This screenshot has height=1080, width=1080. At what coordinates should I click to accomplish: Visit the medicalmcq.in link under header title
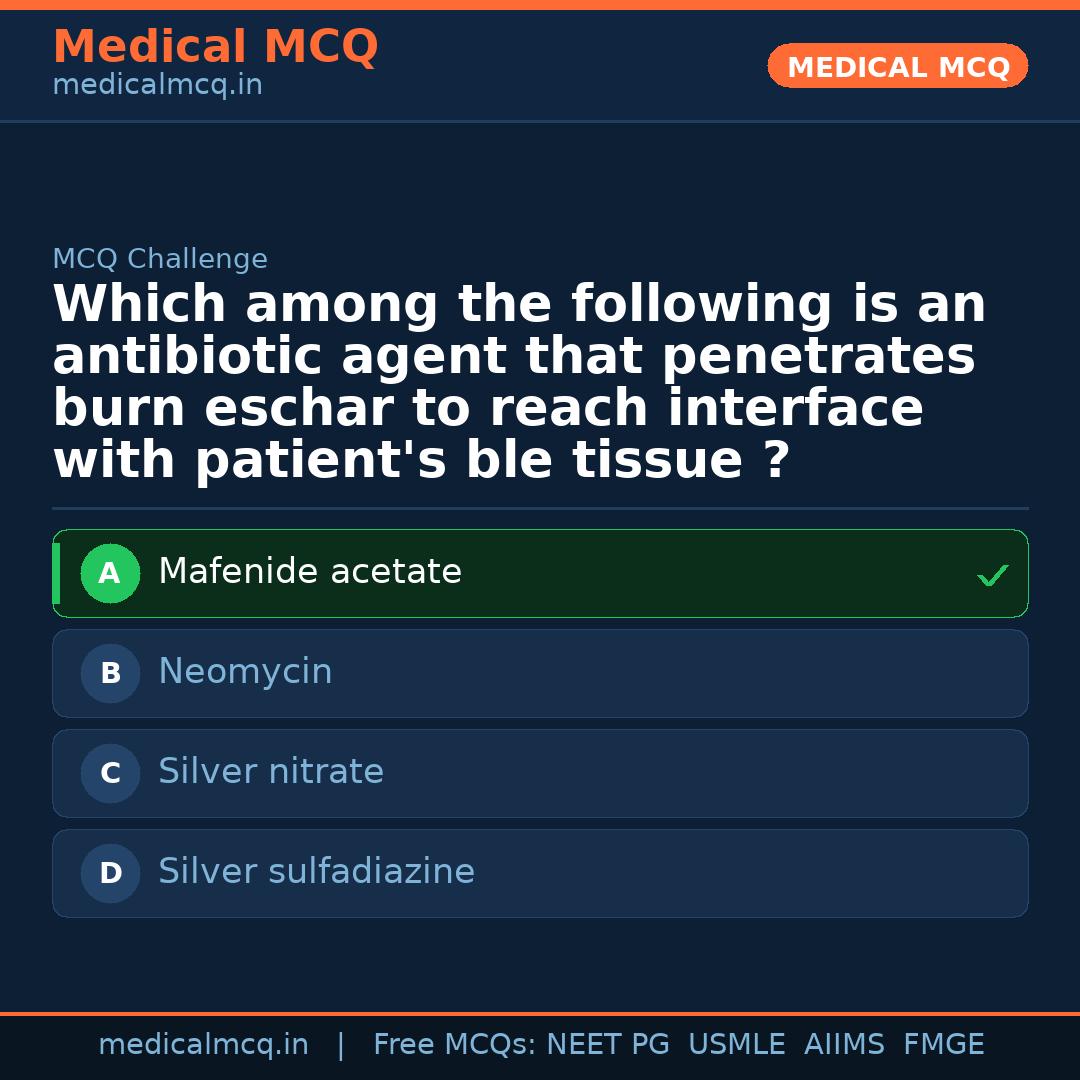(157, 86)
